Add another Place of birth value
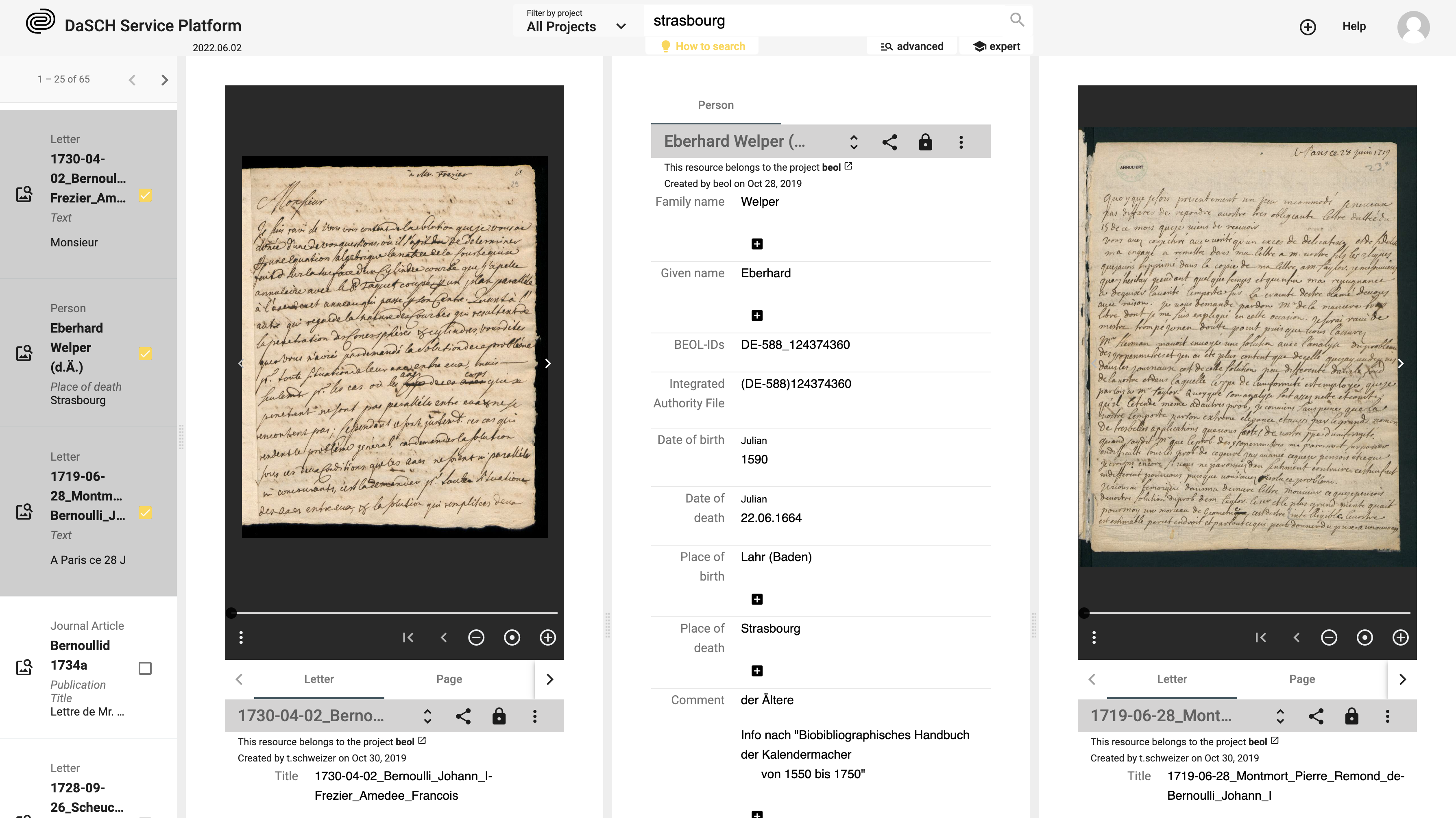 click(x=757, y=599)
